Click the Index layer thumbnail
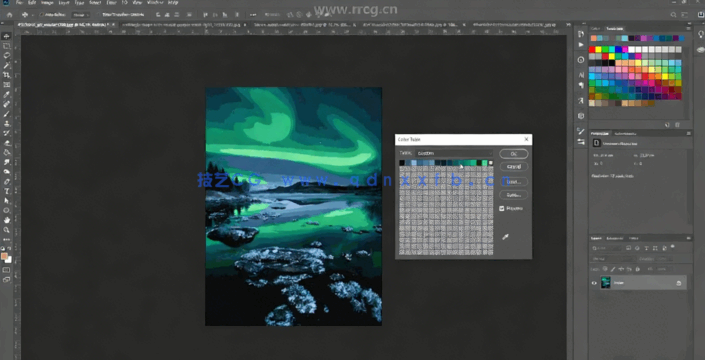Viewport: 705px width, 360px height. click(605, 283)
